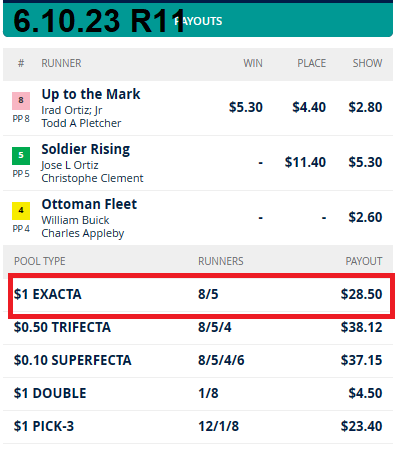Click the yellow number 4 saddlecloth badge
The image size is (398, 461).
pos(21,211)
